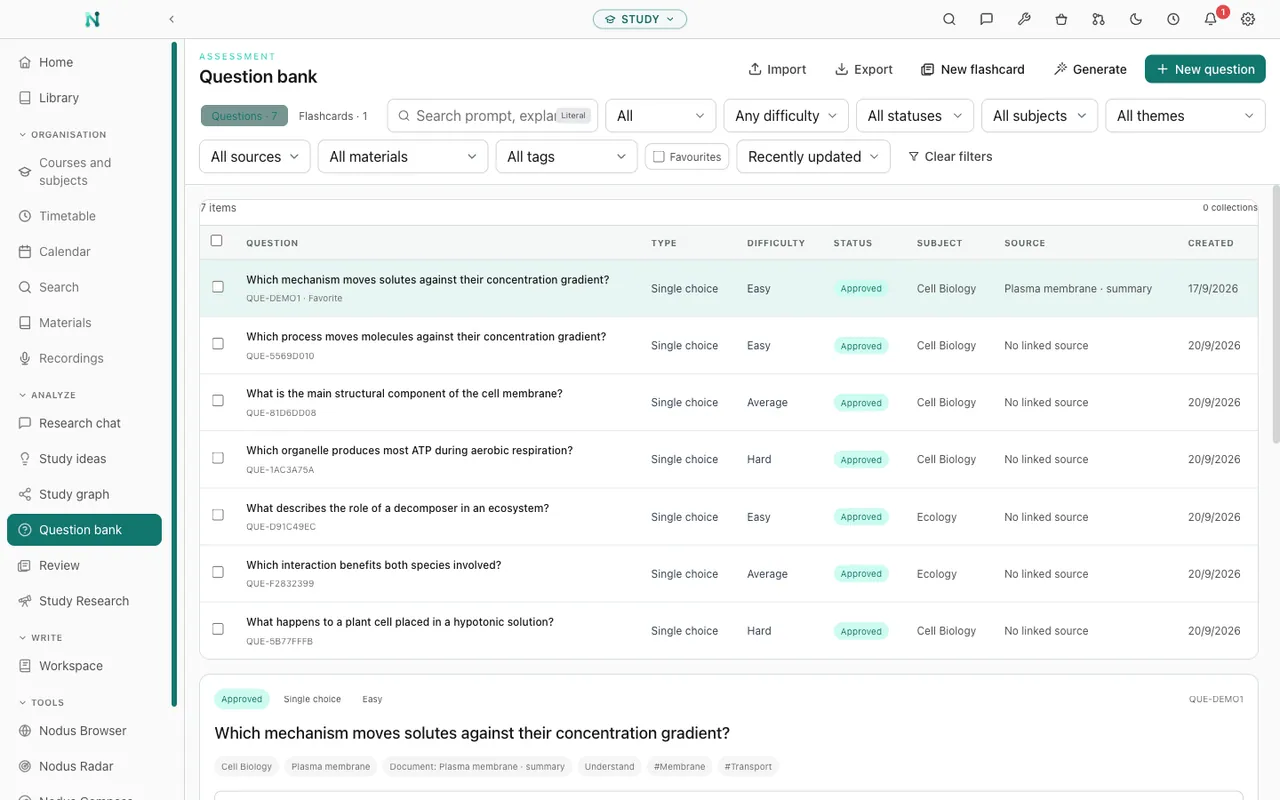Viewport: 1280px width, 800px height.
Task: Open Calendar in the sidebar
Action: pos(84,252)
